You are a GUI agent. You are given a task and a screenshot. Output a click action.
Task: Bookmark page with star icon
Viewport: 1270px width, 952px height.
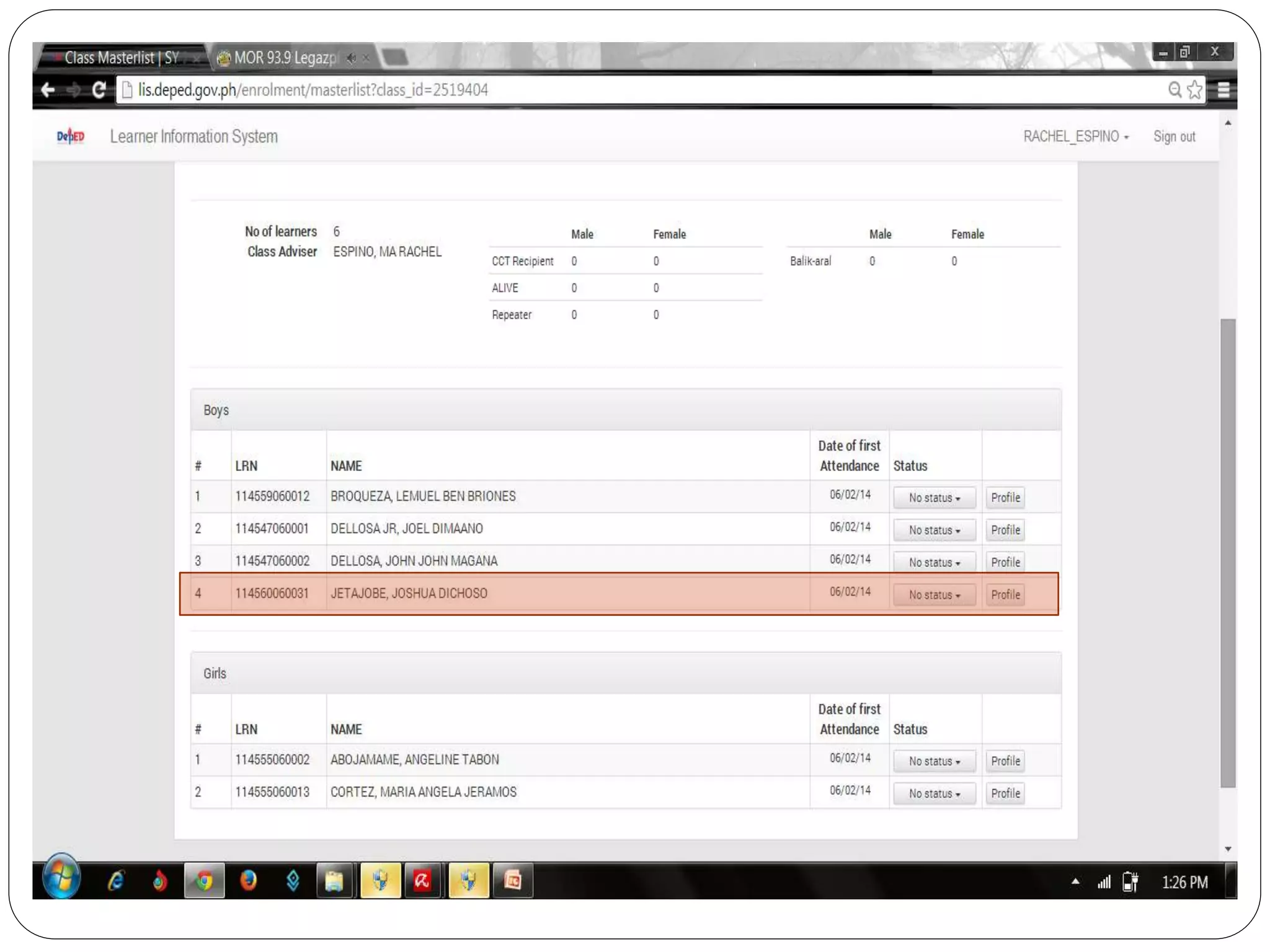click(x=1194, y=90)
